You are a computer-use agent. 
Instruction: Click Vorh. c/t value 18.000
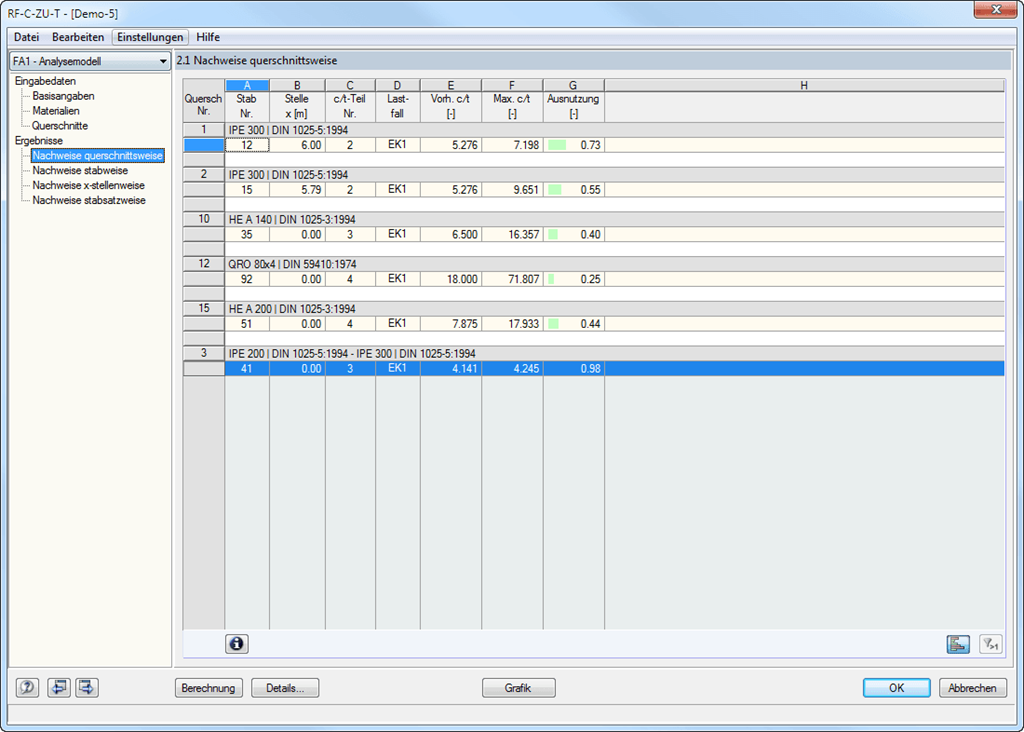point(451,279)
